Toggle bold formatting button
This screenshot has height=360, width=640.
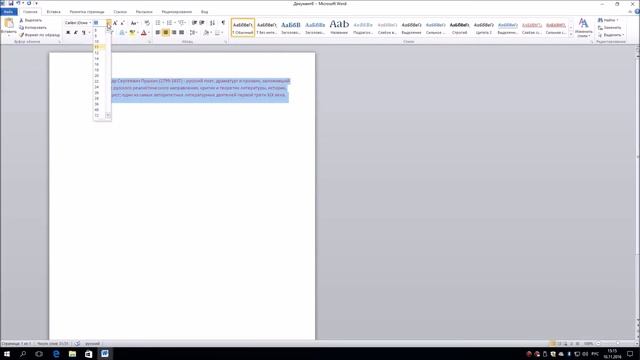(68, 32)
